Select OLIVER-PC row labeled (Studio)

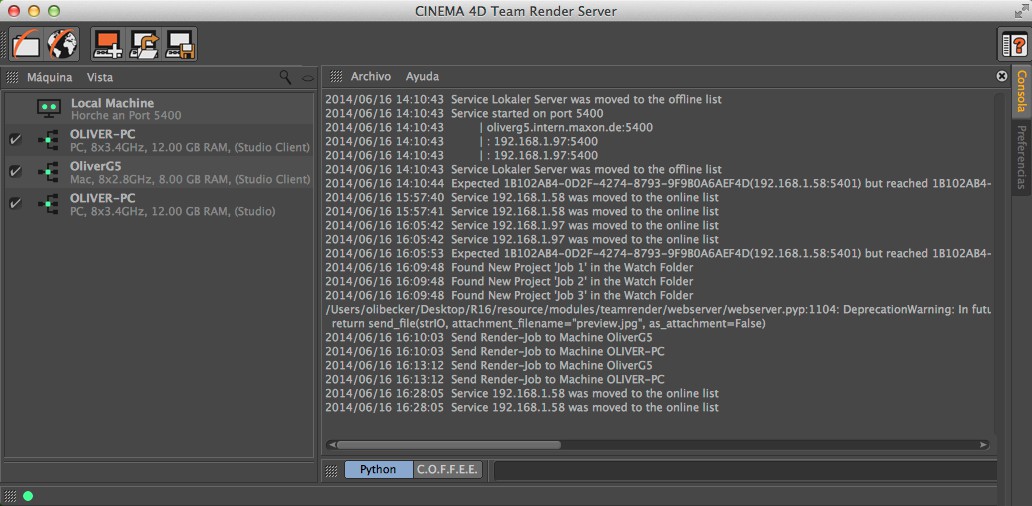click(158, 203)
